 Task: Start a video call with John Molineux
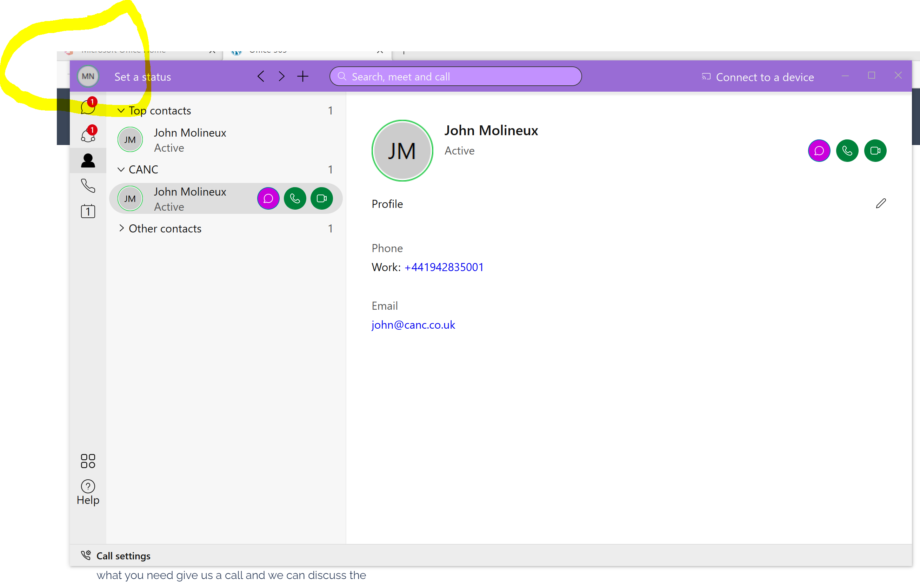point(875,150)
